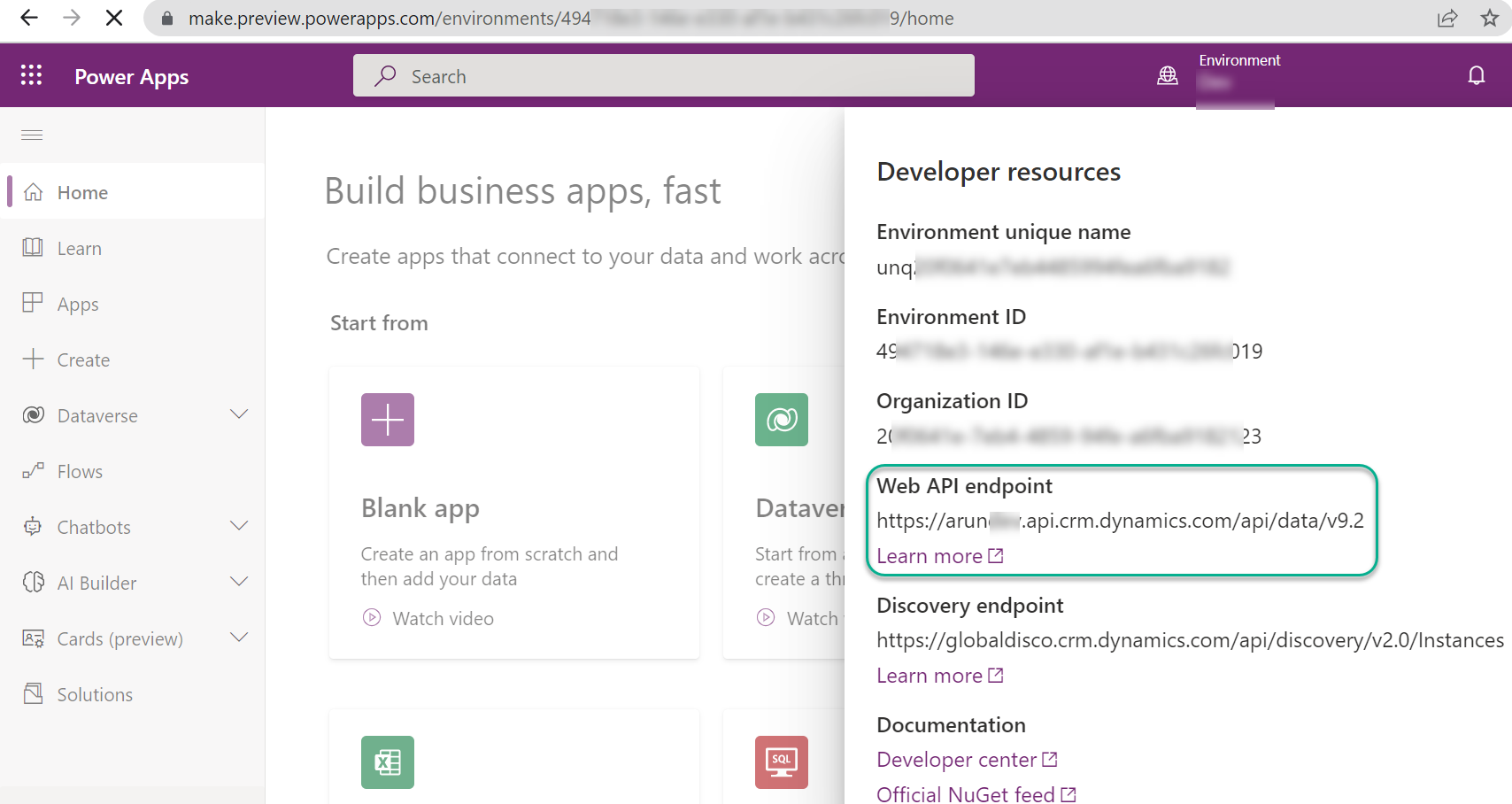The width and height of the screenshot is (1512, 804).
Task: Expand the Dataverse navigation chevron
Action: [x=239, y=414]
